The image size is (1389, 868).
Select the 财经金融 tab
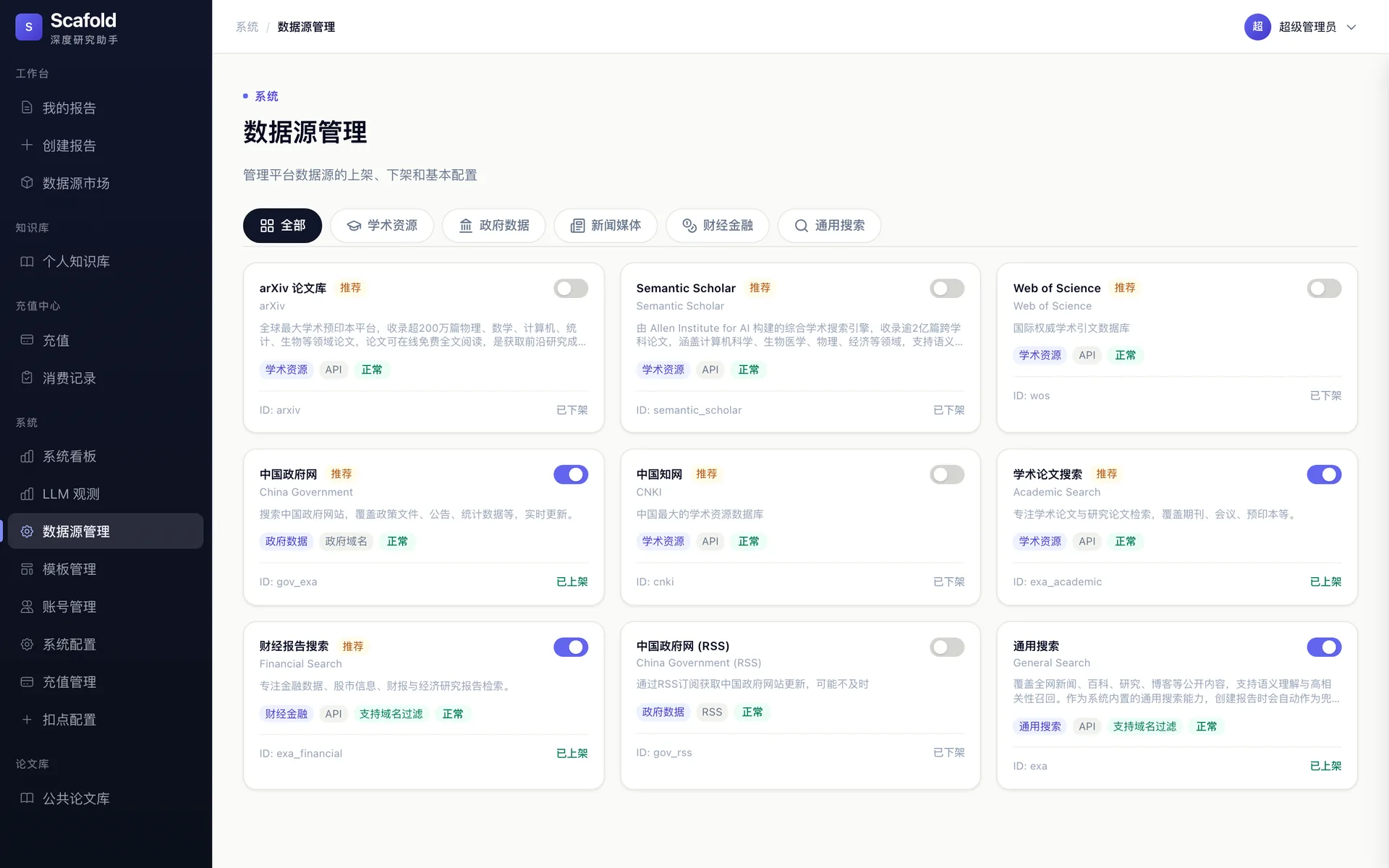[718, 226]
